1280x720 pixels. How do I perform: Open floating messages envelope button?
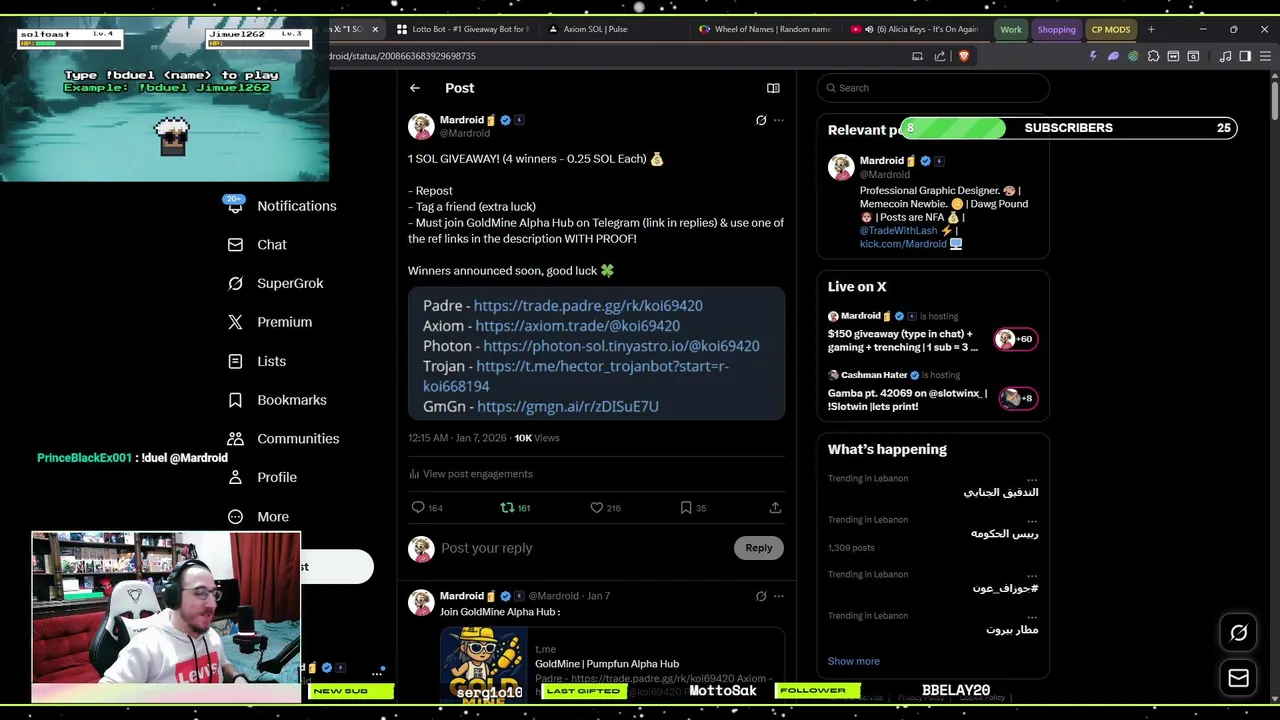point(1238,678)
